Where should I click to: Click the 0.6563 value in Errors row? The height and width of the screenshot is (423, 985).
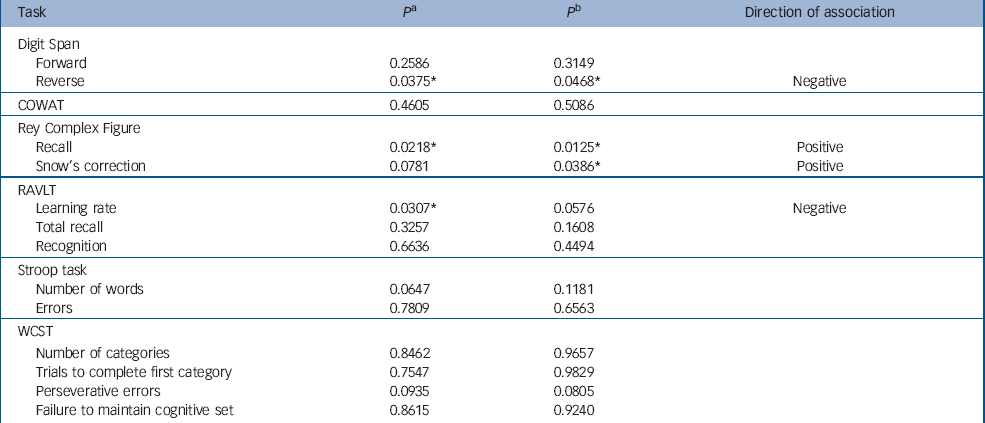click(x=575, y=308)
